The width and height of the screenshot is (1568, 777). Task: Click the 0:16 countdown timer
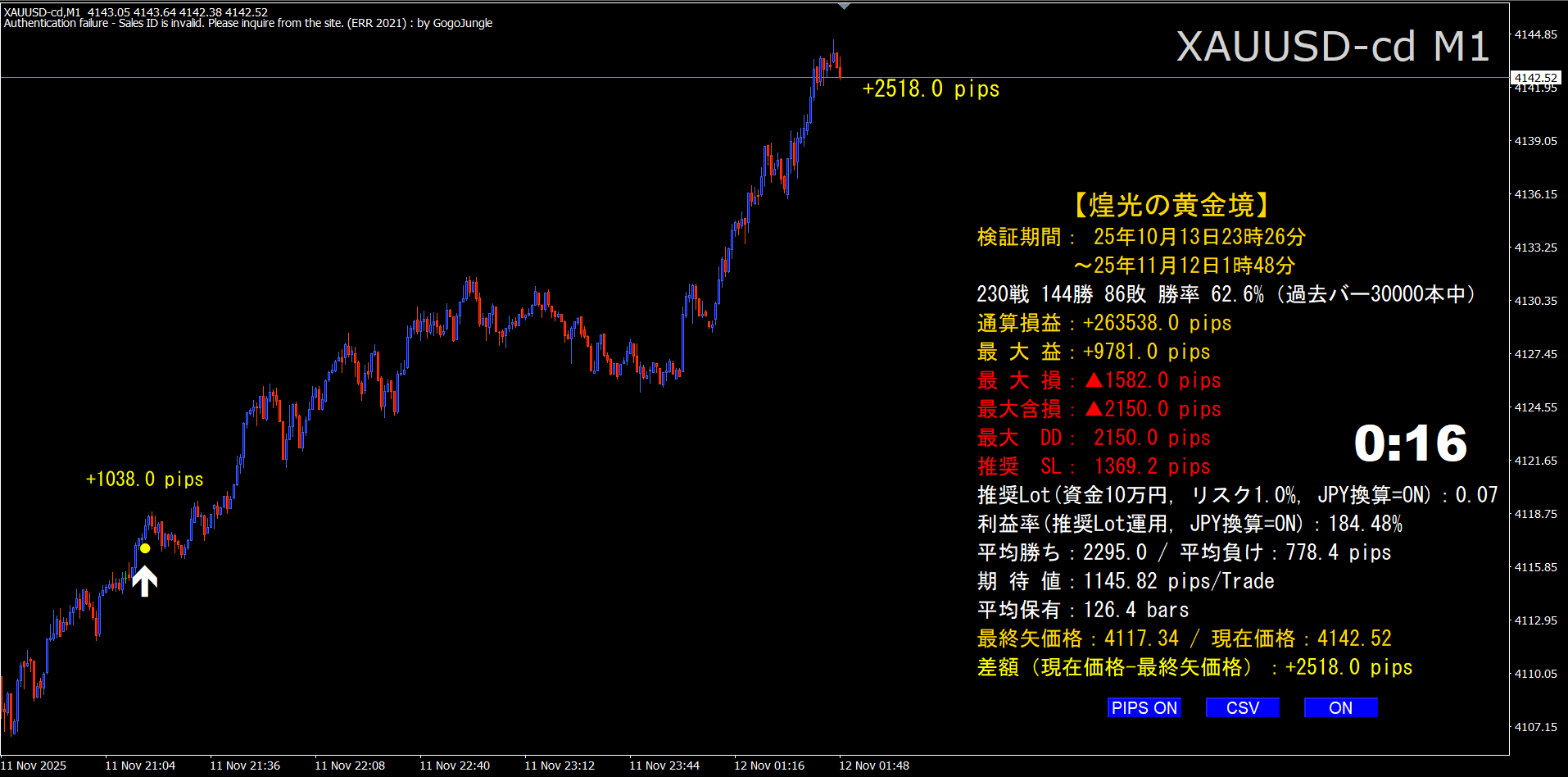[x=1410, y=444]
